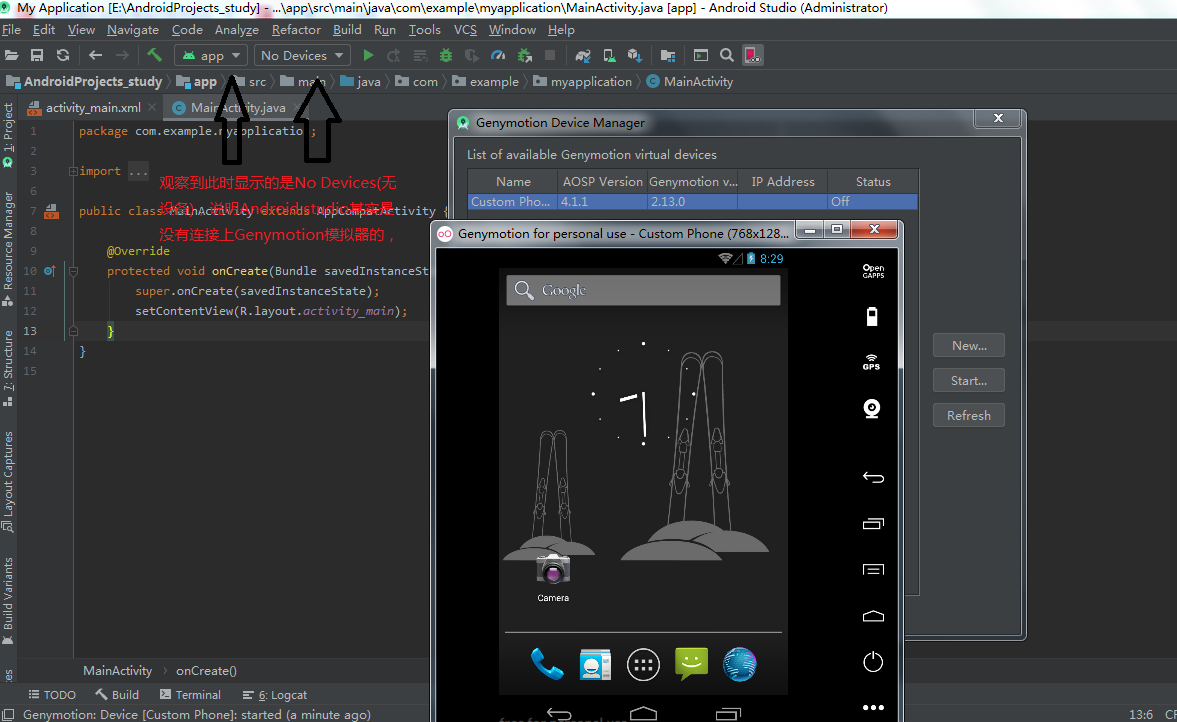Click the Start... button in Device Manager
Image resolution: width=1177 pixels, height=722 pixels.
[x=968, y=381]
